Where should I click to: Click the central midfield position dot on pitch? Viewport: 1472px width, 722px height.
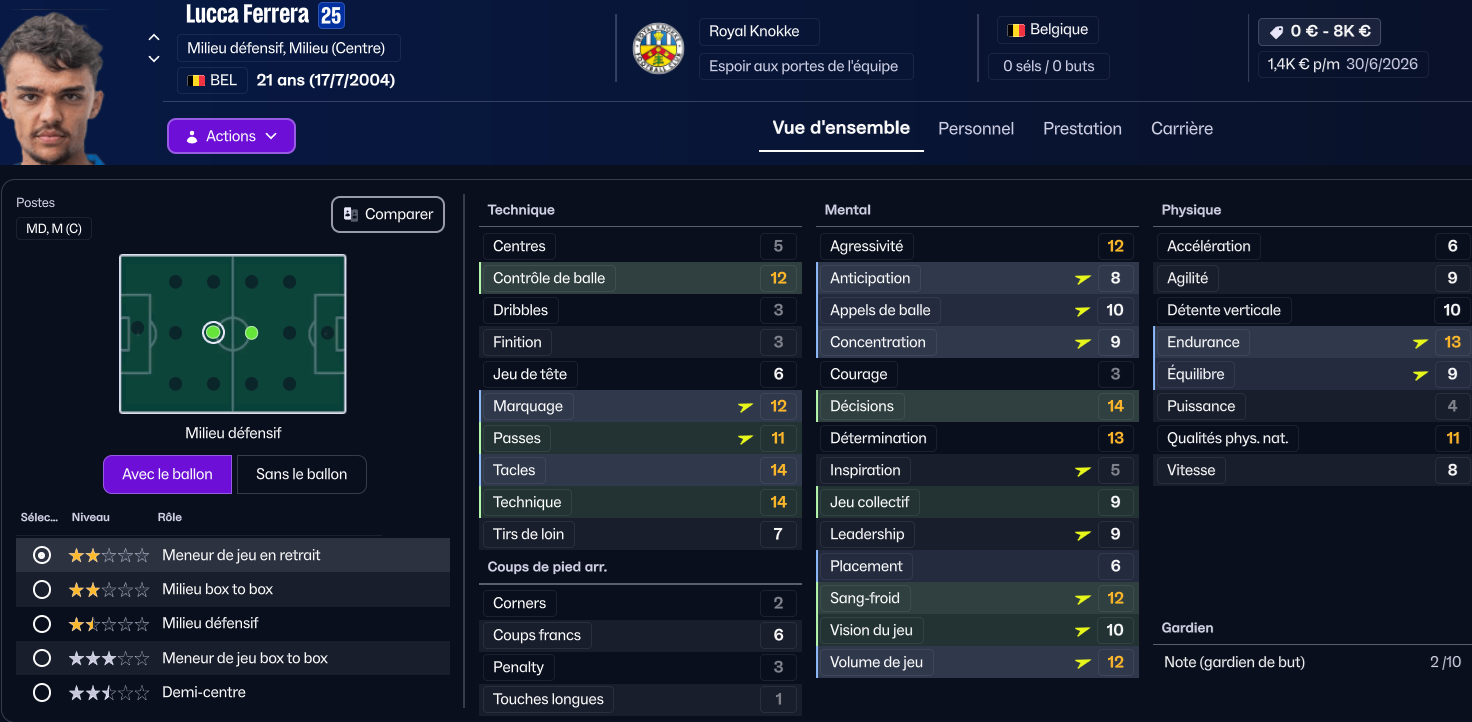[x=252, y=332]
